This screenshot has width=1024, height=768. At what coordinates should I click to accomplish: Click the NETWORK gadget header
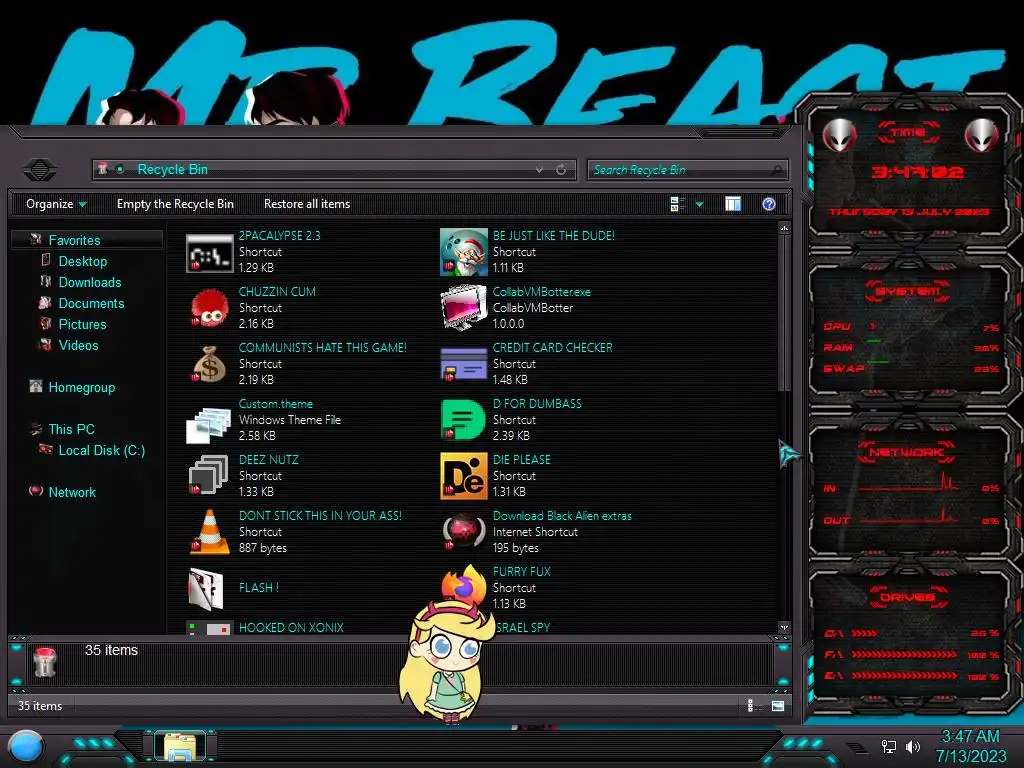point(906,452)
